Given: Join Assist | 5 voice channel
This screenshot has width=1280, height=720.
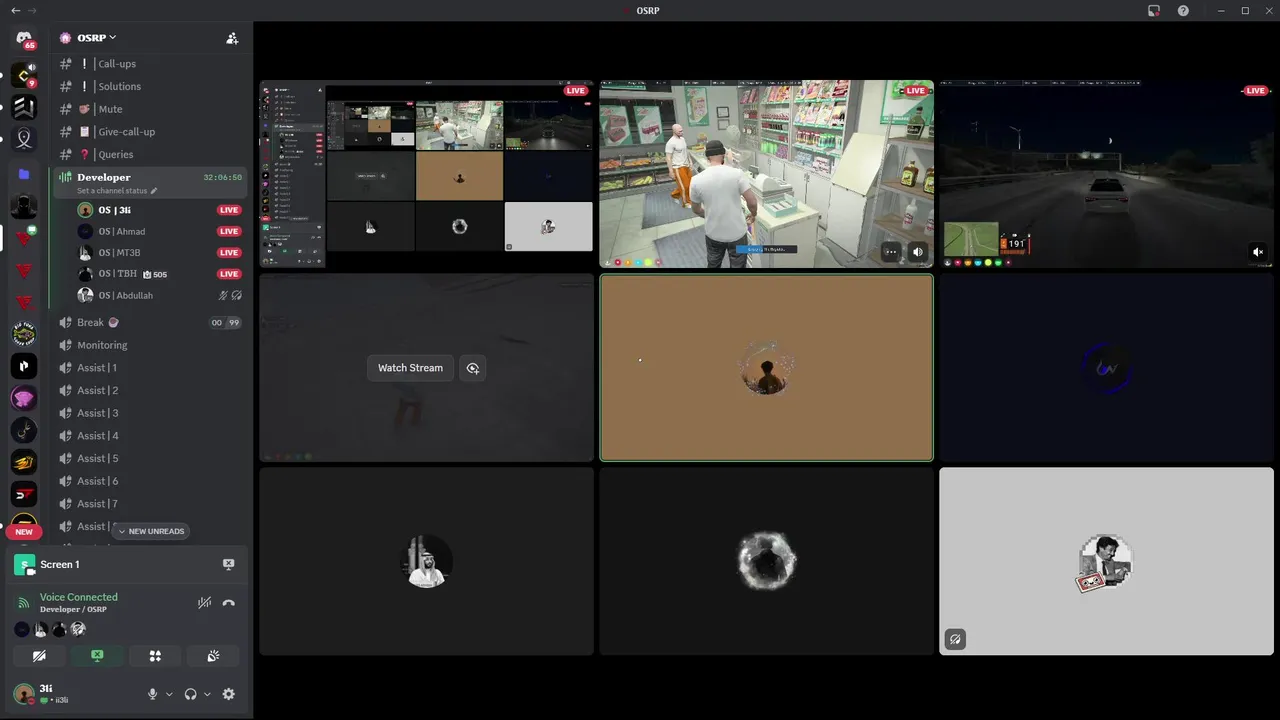Looking at the screenshot, I should click(150, 458).
